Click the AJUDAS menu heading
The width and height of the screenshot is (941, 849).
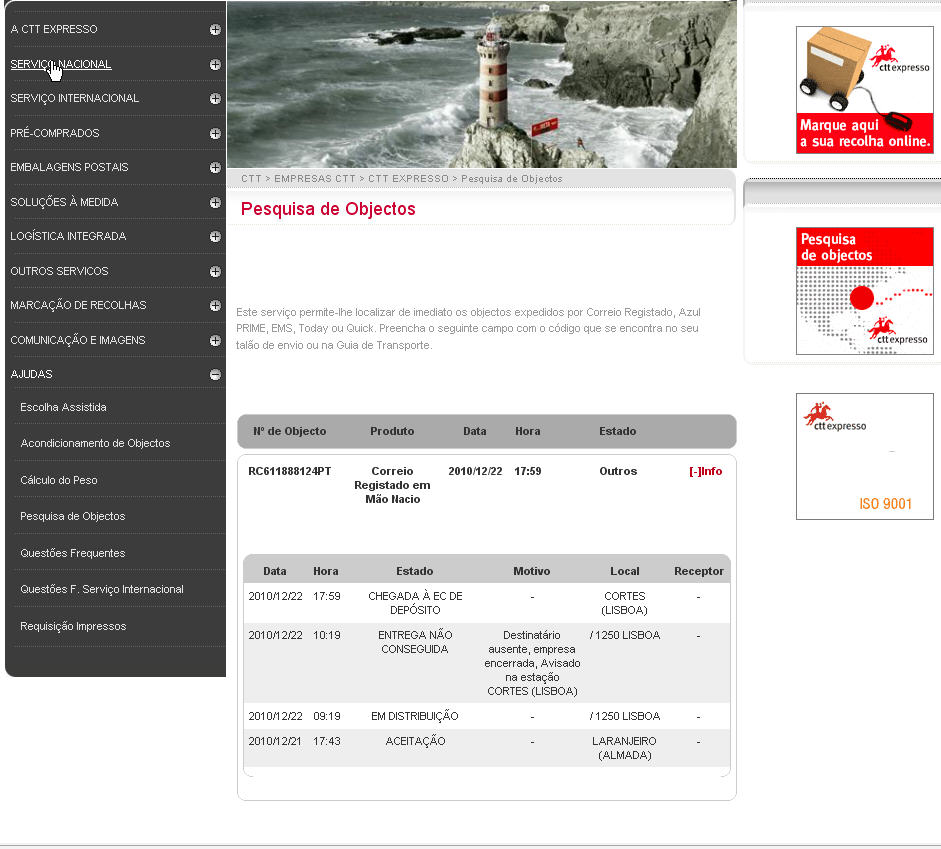pos(31,374)
